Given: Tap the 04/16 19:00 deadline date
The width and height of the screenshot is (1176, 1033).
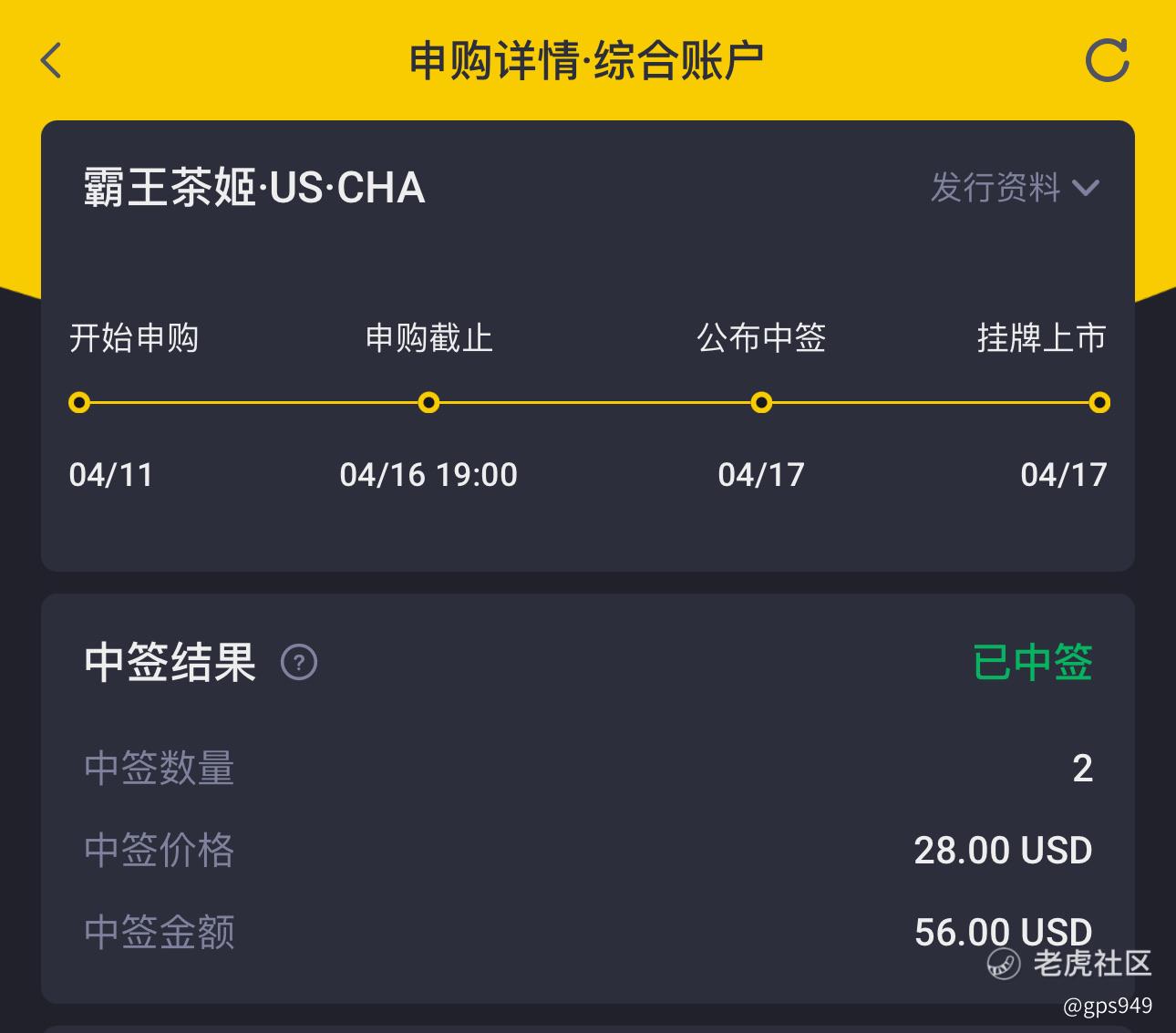Looking at the screenshot, I should pyautogui.click(x=428, y=475).
